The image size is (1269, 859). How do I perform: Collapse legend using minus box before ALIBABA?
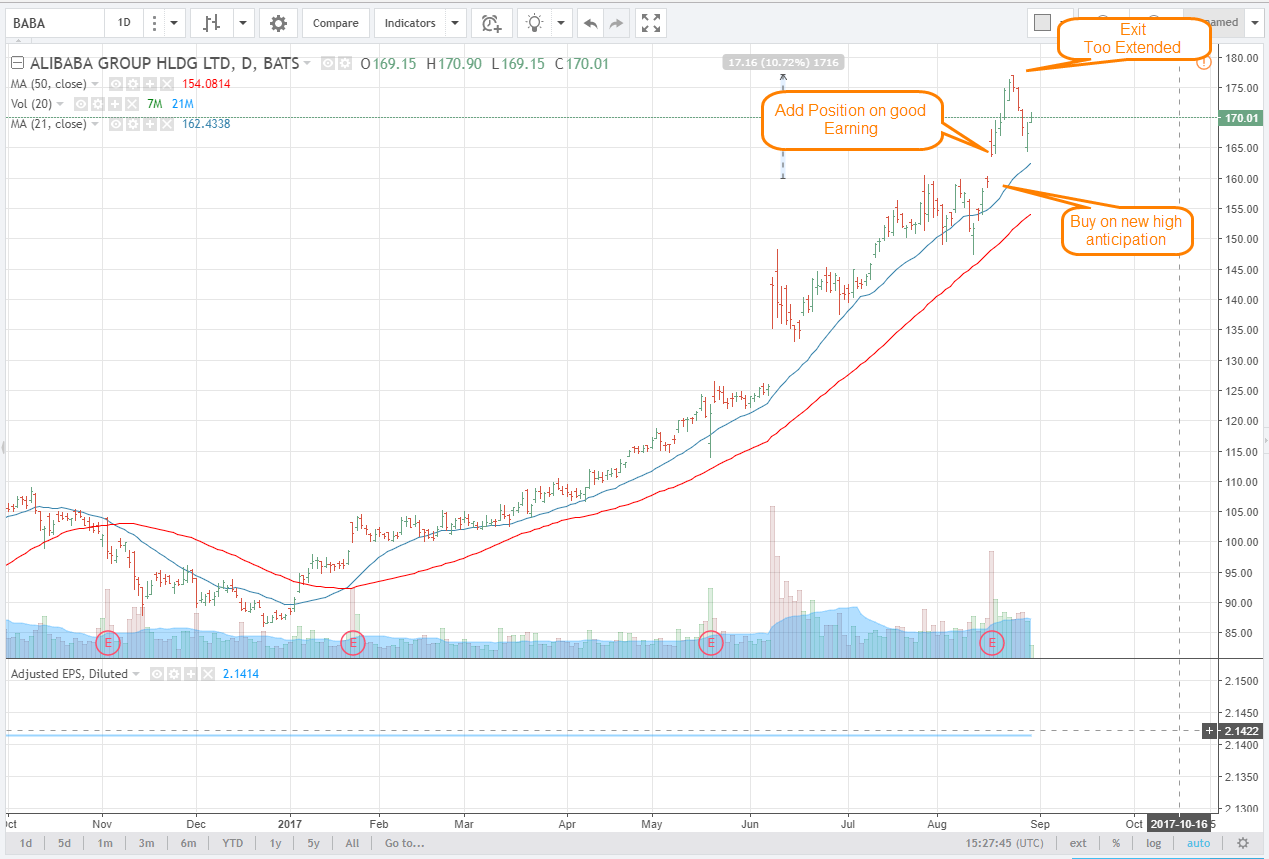(16, 64)
